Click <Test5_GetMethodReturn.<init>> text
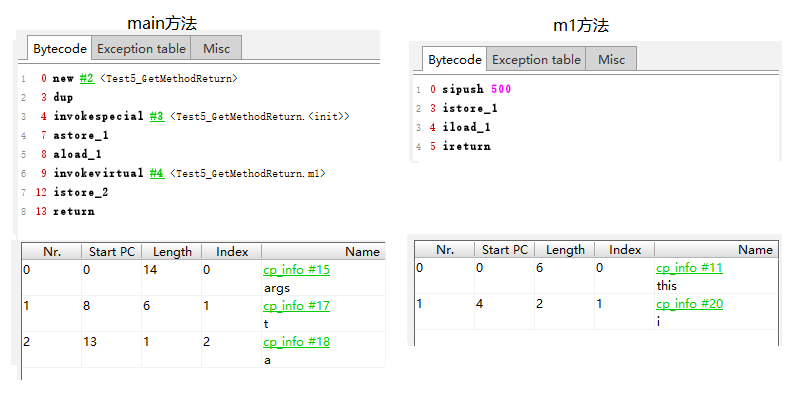 click(260, 117)
